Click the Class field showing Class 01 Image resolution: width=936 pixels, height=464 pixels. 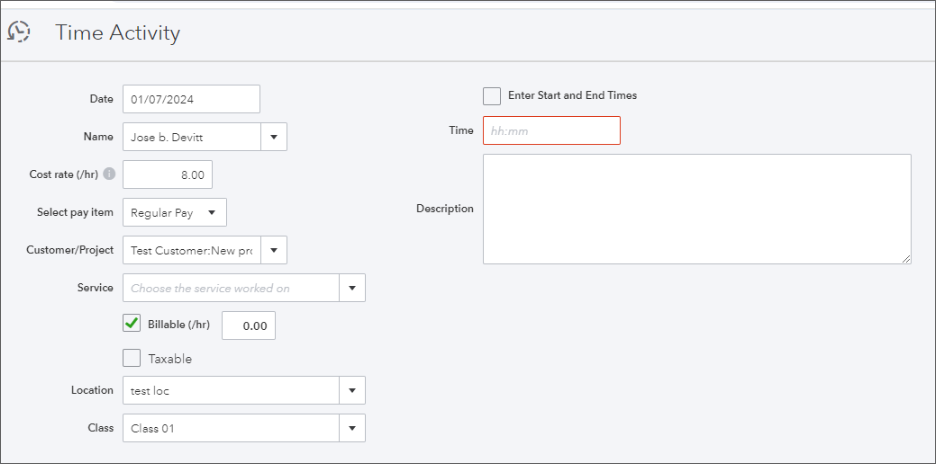pyautogui.click(x=231, y=428)
